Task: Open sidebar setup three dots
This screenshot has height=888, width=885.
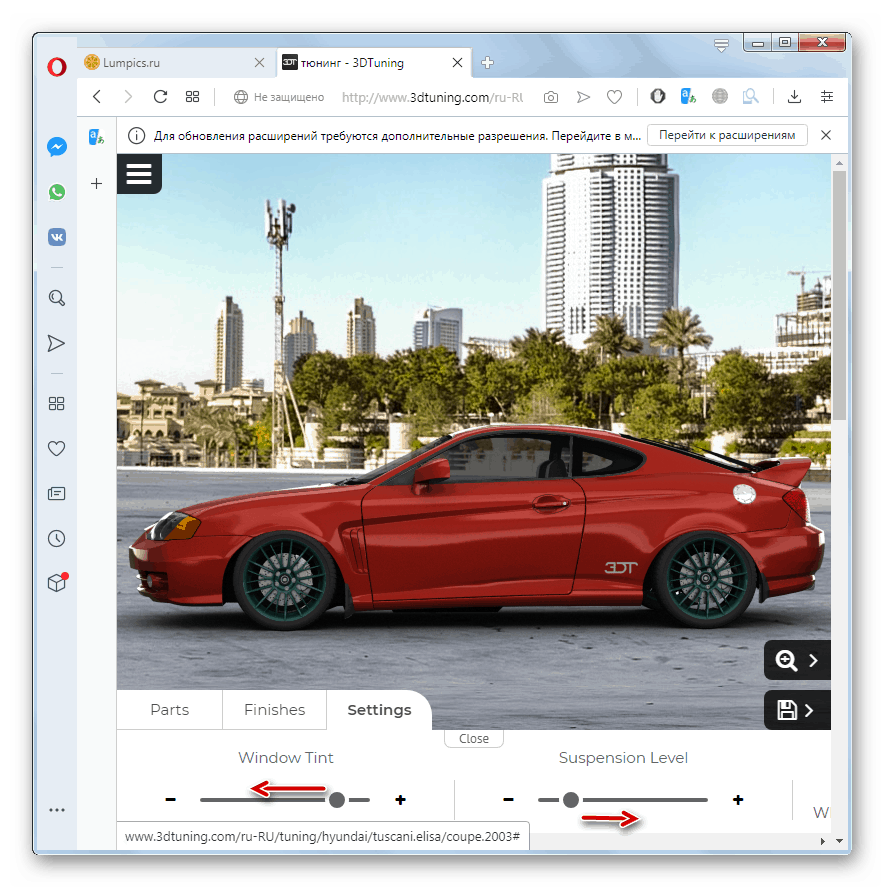Action: click(x=57, y=810)
